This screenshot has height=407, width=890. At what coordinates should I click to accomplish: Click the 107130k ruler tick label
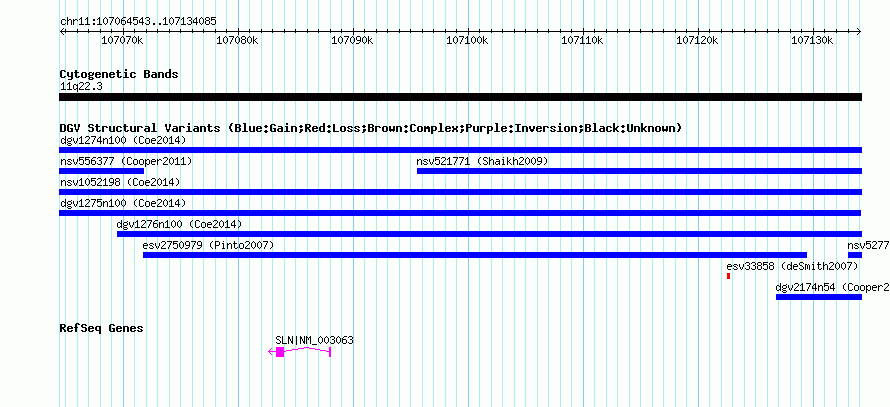point(813,40)
